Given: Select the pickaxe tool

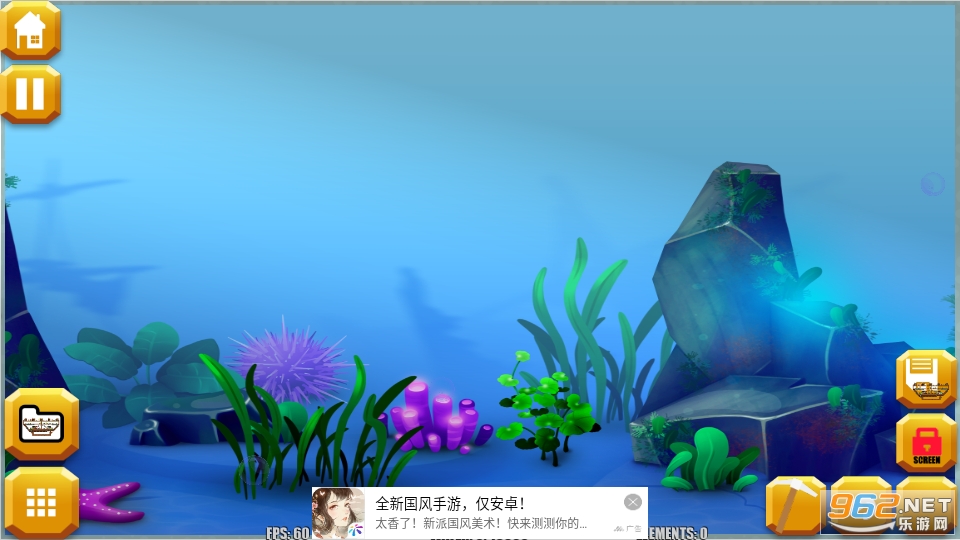Looking at the screenshot, I should point(795,505).
